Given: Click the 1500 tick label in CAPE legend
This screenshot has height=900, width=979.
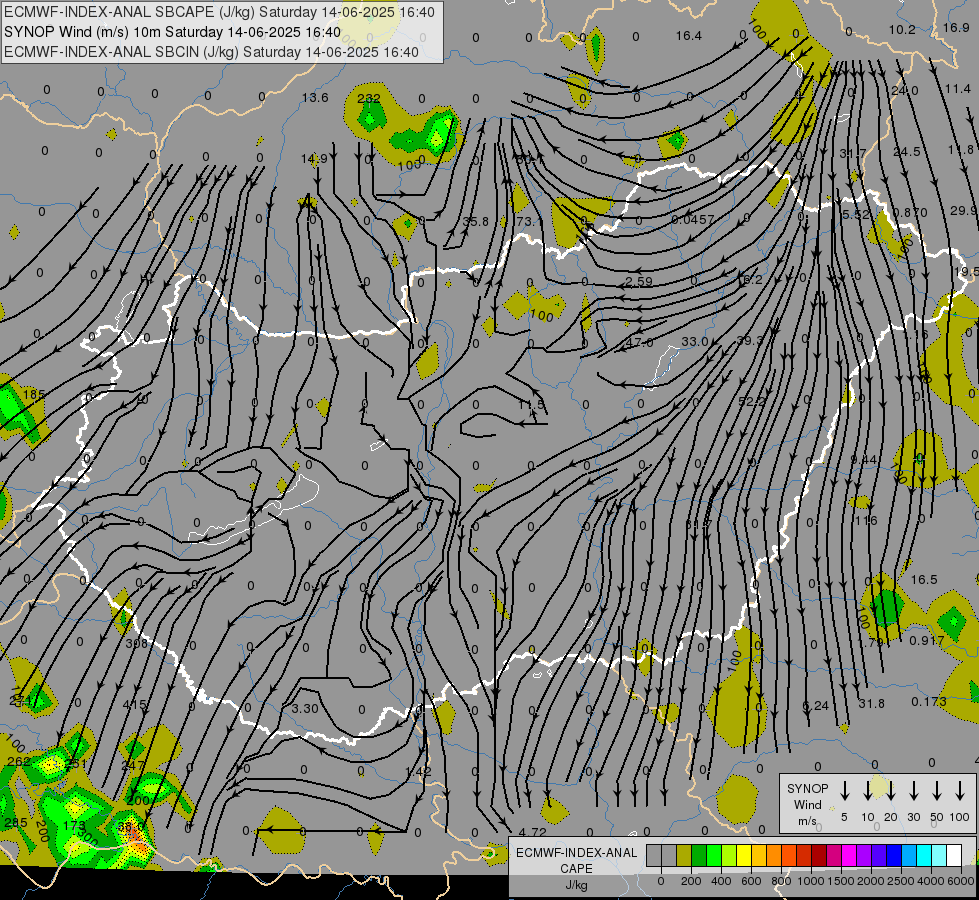Looking at the screenshot, I should coord(841,881).
